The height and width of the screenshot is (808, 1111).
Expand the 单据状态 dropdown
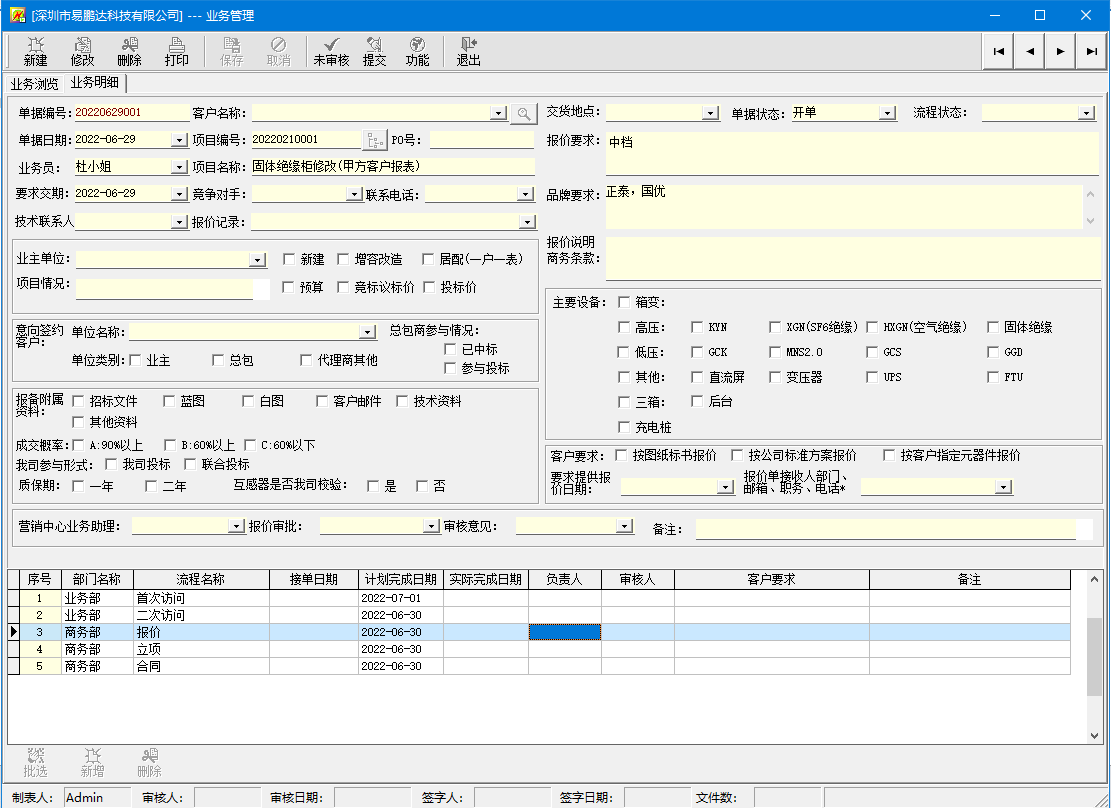point(887,113)
